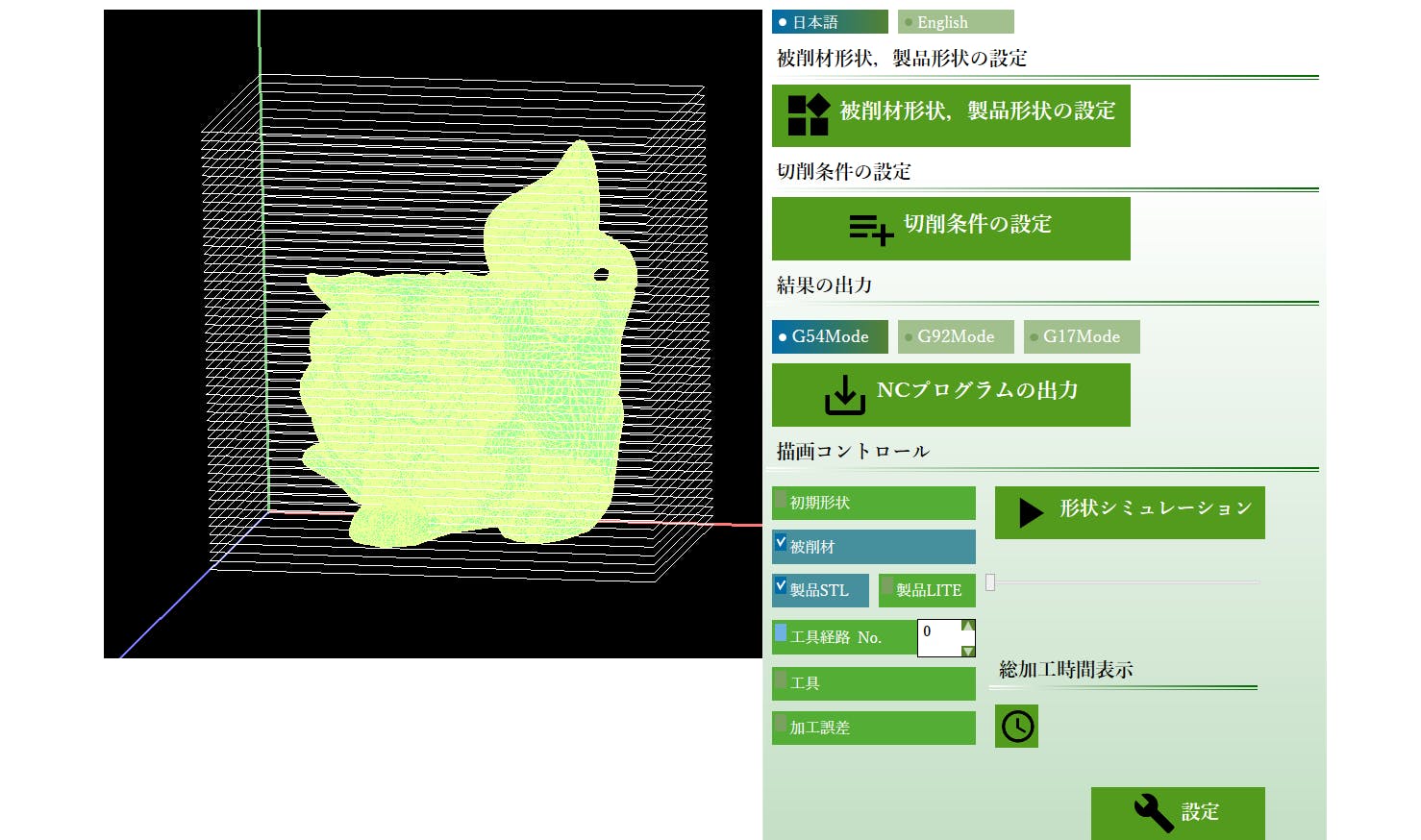The width and height of the screenshot is (1421, 840).
Task: Uncheck the 被削材 display checkbox
Action: [x=781, y=543]
